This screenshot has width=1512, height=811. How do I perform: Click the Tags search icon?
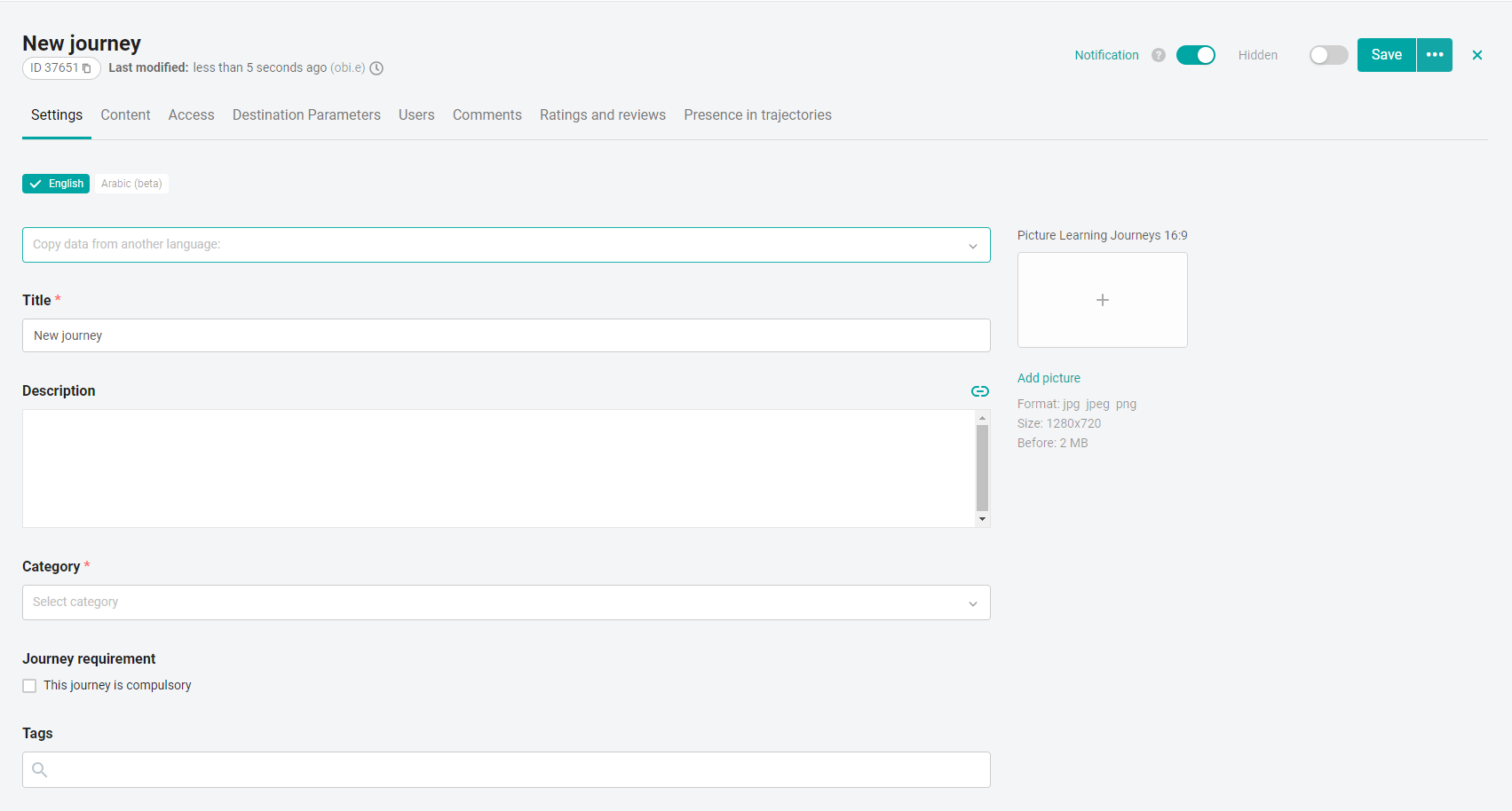point(40,769)
